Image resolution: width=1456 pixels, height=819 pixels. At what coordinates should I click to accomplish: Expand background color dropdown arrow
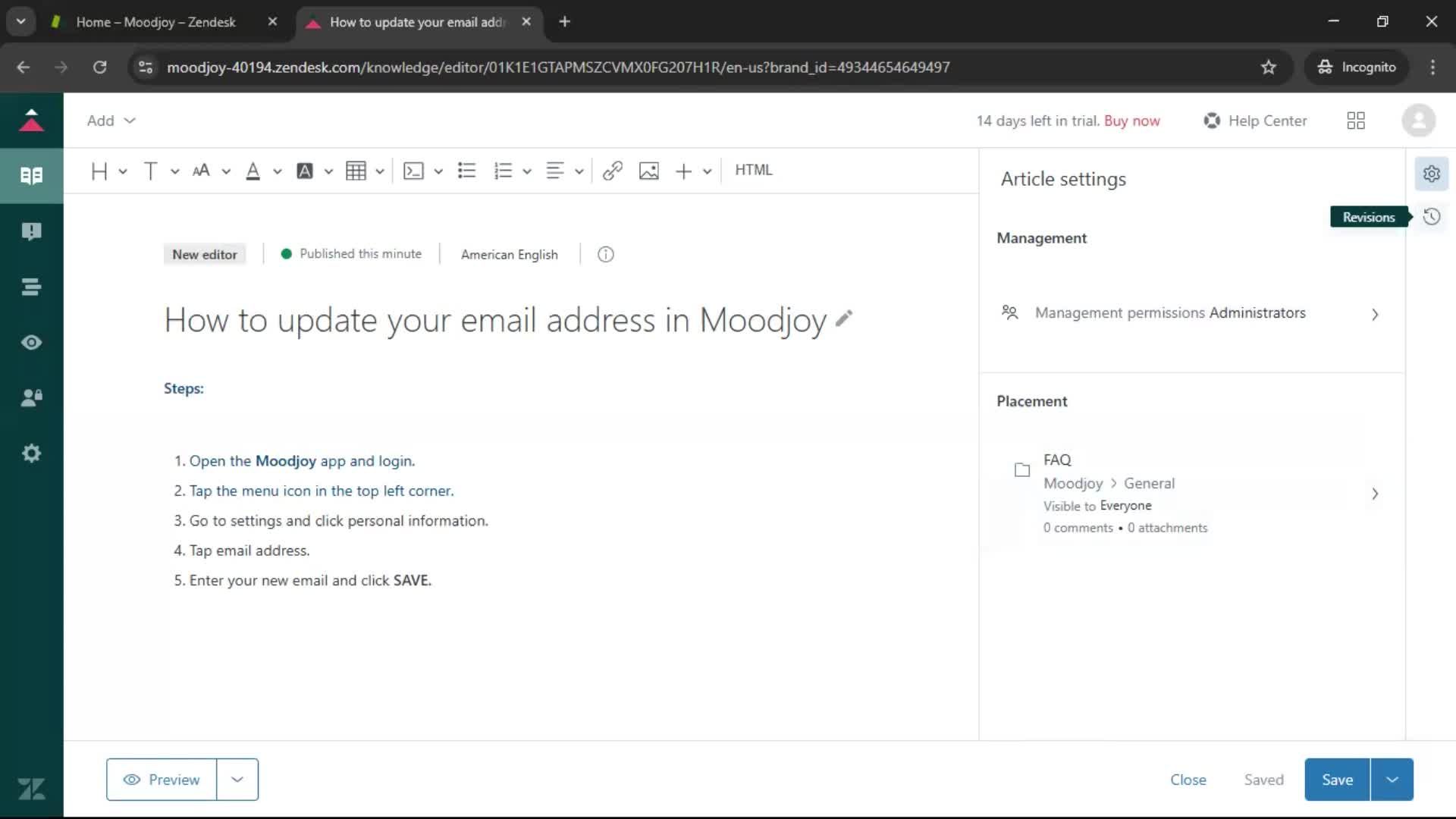pyautogui.click(x=328, y=171)
